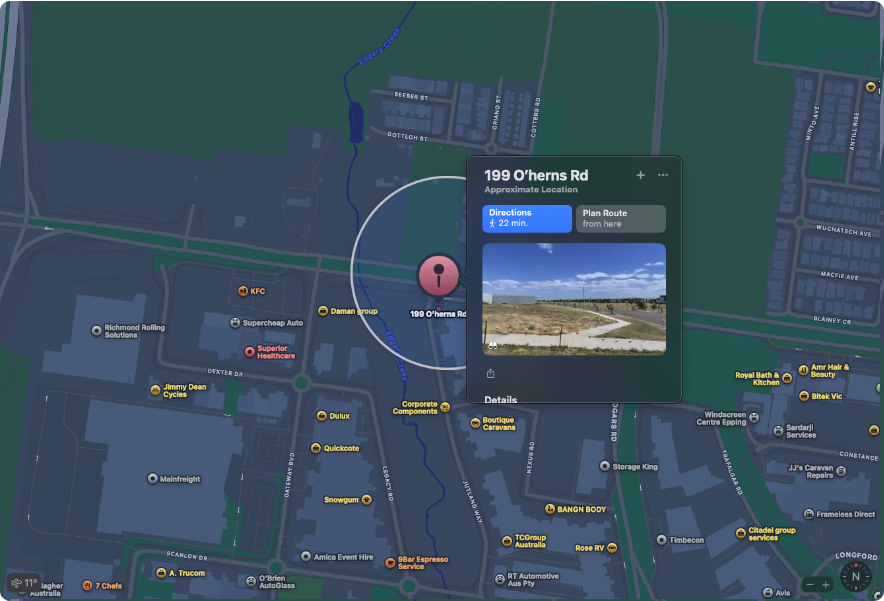Click the "LEGACY RD" street label
The width and height of the screenshot is (884, 601).
click(387, 483)
